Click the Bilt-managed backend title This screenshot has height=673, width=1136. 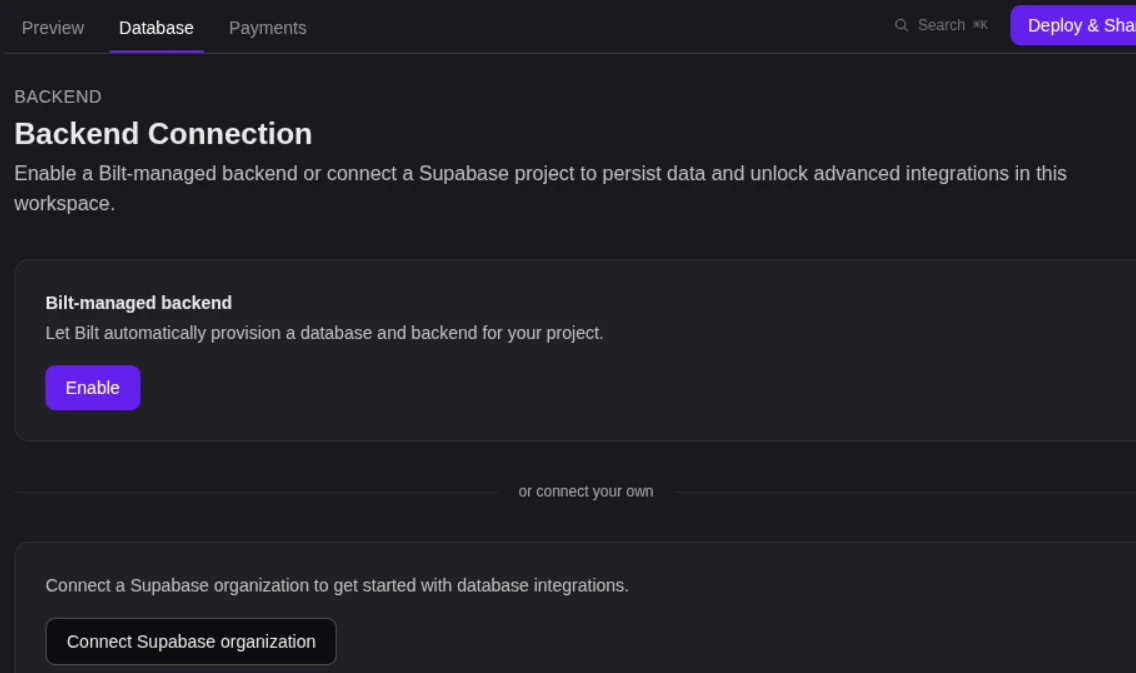(x=138, y=303)
